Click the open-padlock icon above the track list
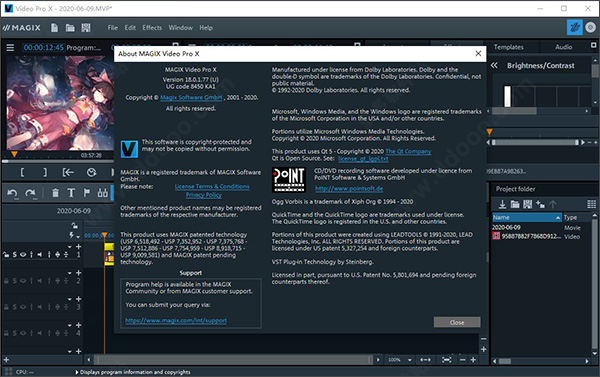This screenshot has width=600, height=377. click(74, 225)
